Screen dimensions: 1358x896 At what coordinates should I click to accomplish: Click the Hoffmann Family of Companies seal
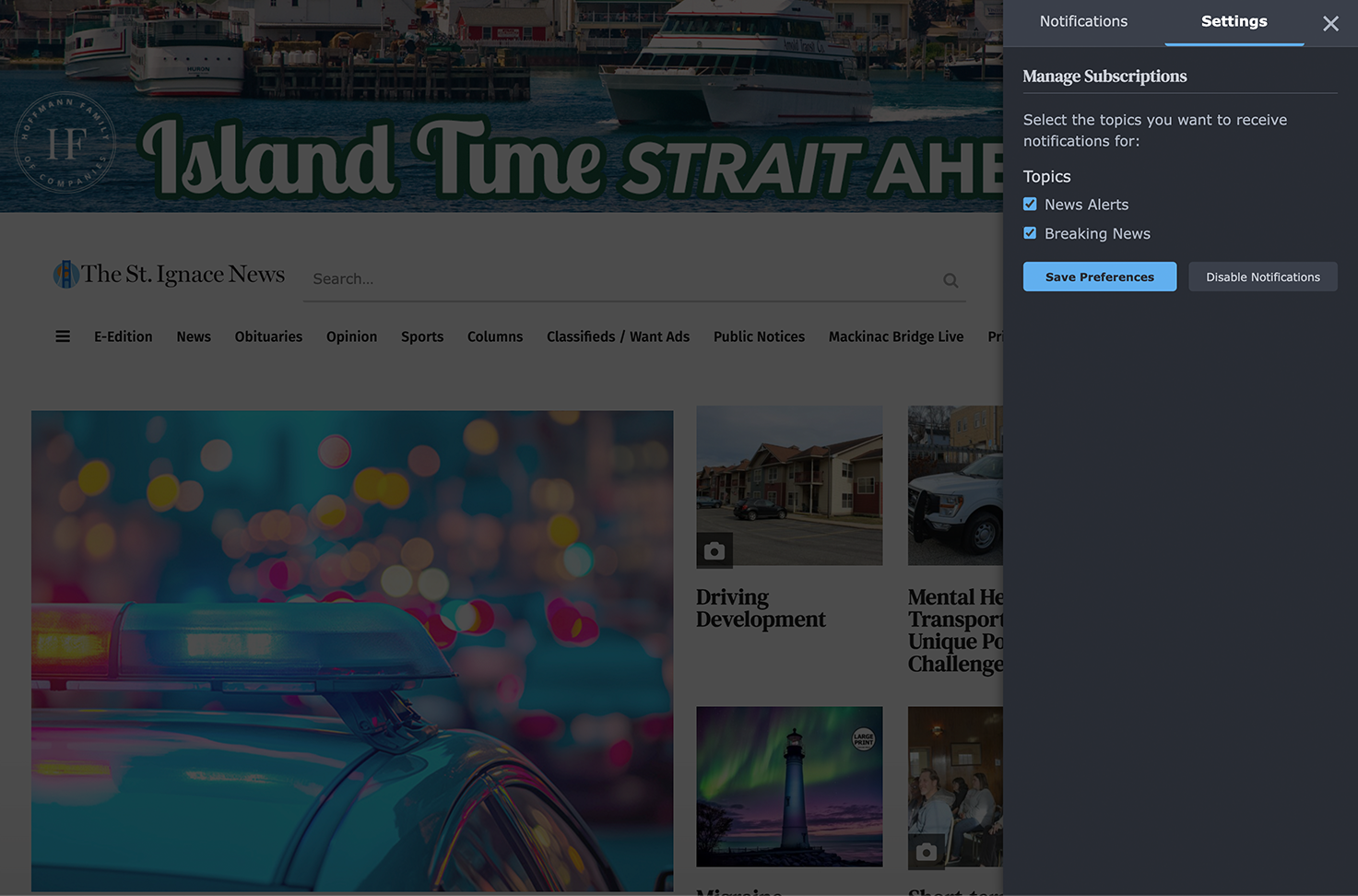click(65, 142)
